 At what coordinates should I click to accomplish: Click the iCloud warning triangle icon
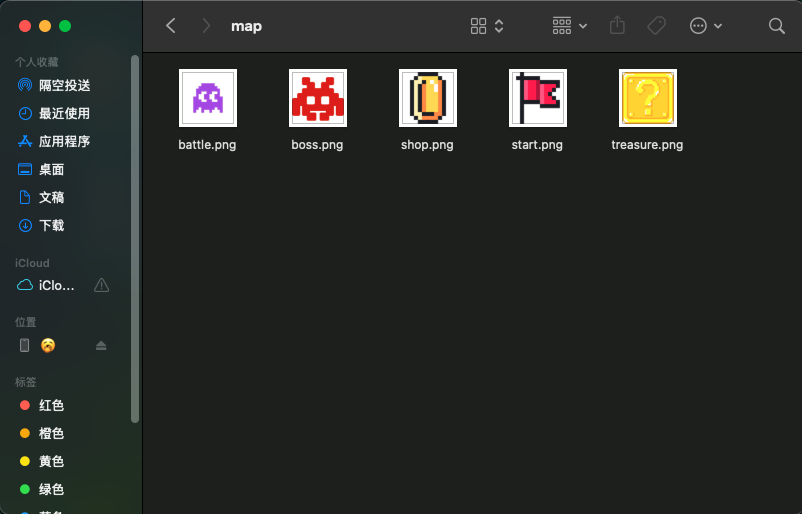pos(101,285)
